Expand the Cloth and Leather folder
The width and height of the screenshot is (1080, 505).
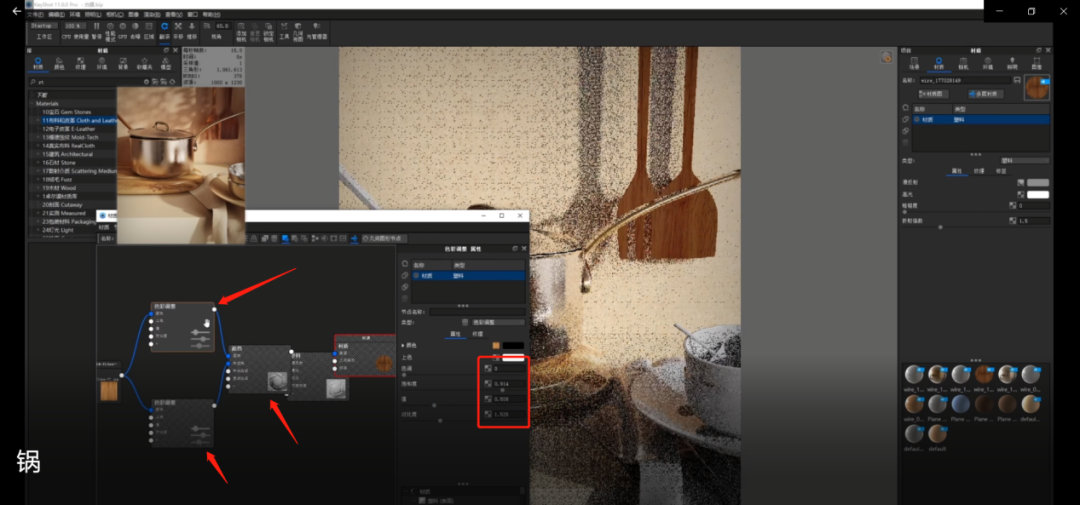pyautogui.click(x=37, y=120)
